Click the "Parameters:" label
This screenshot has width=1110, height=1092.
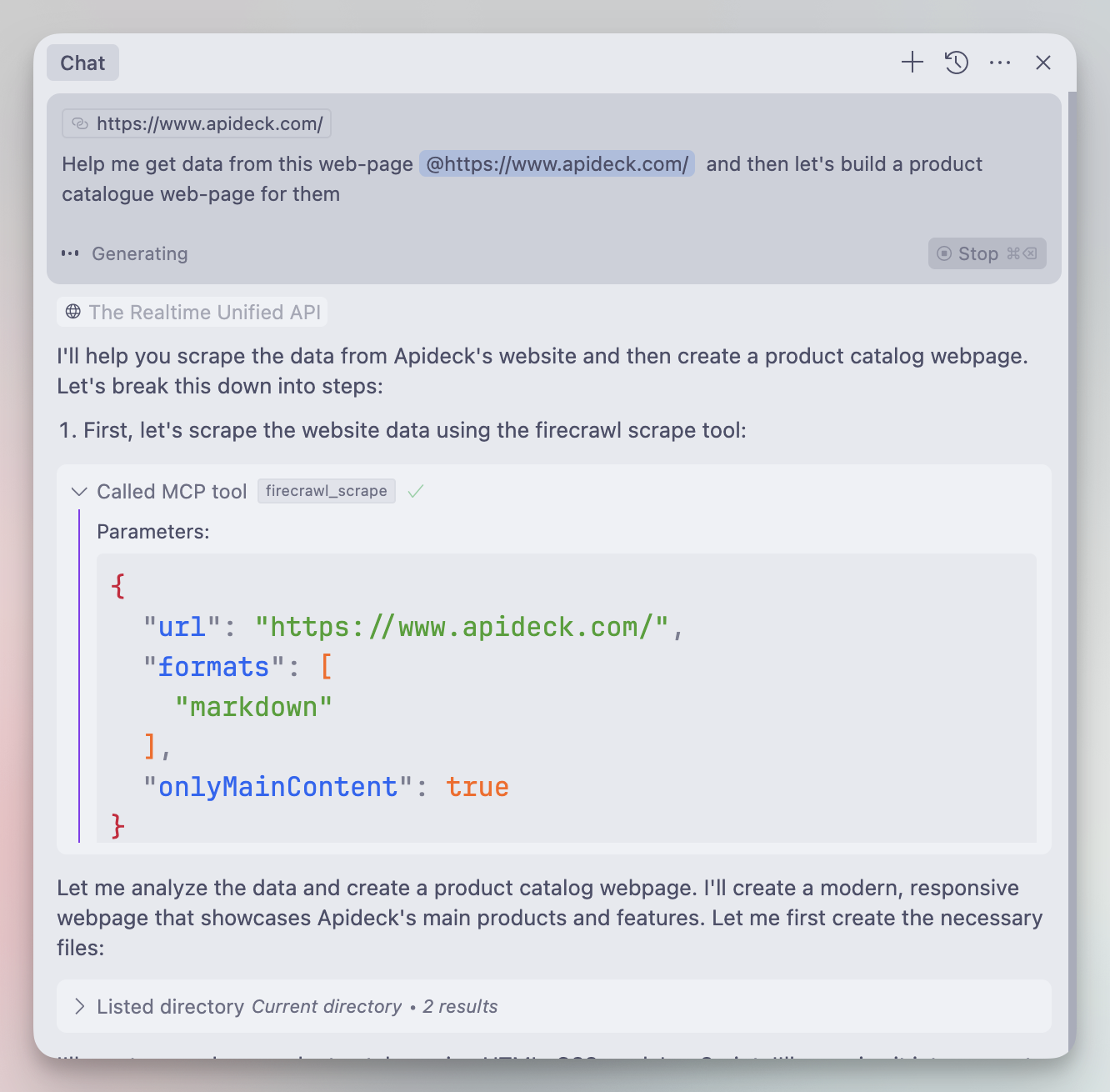click(153, 532)
